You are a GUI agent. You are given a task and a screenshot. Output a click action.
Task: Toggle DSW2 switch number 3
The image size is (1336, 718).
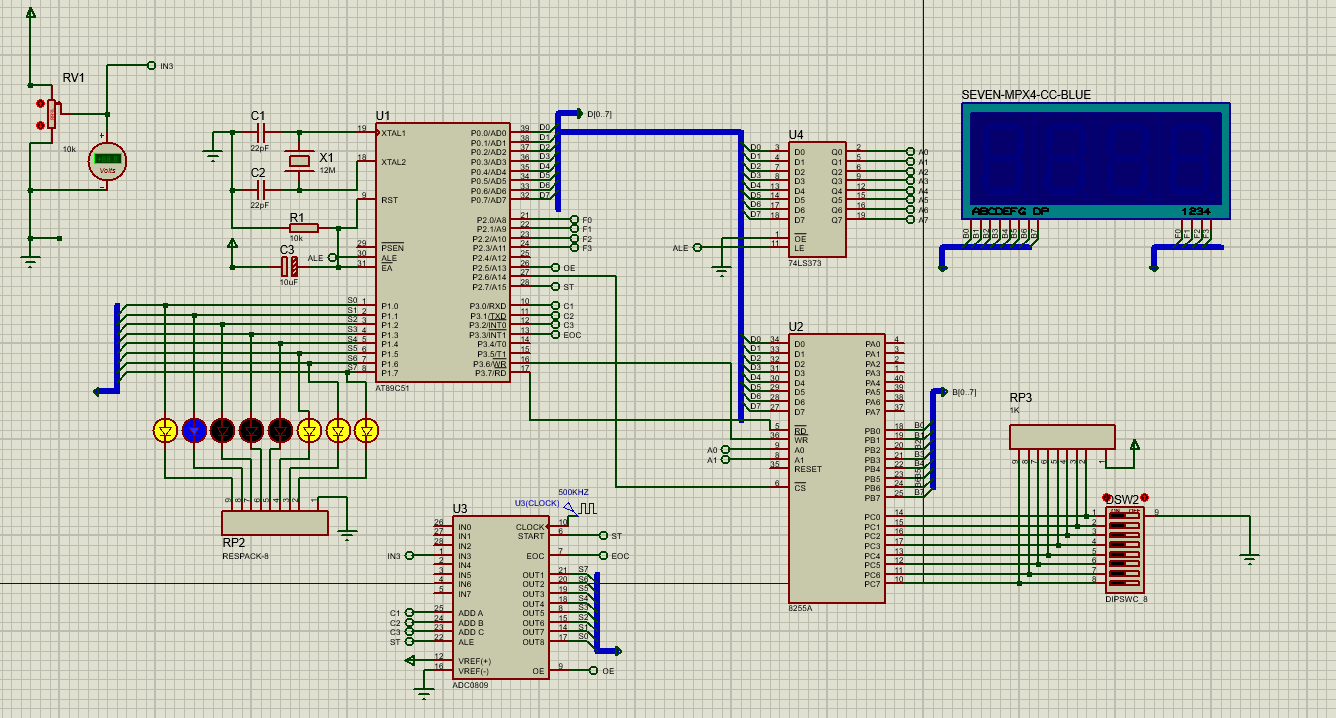tap(1126, 535)
